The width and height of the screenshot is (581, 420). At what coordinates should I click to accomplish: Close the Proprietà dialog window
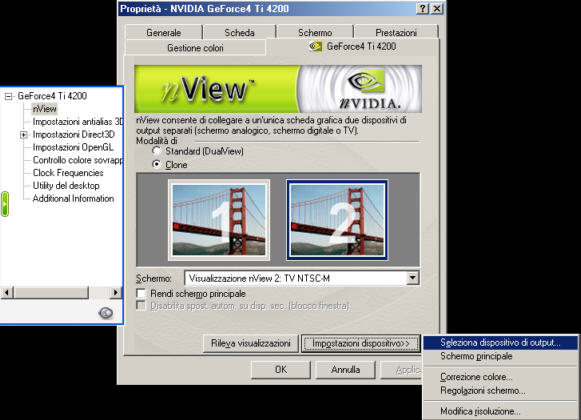[437, 9]
